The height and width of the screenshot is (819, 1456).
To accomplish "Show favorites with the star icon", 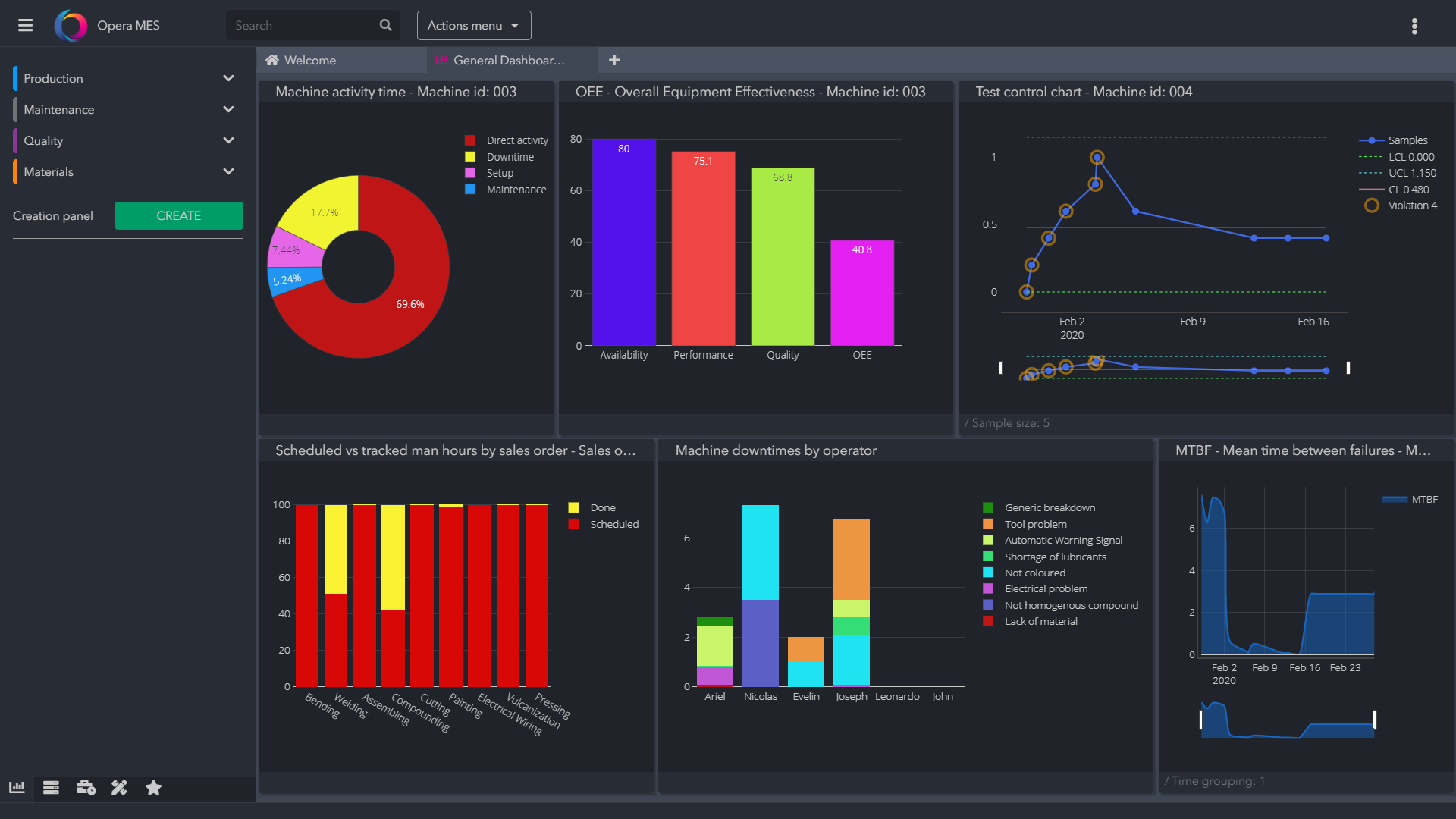I will (153, 787).
